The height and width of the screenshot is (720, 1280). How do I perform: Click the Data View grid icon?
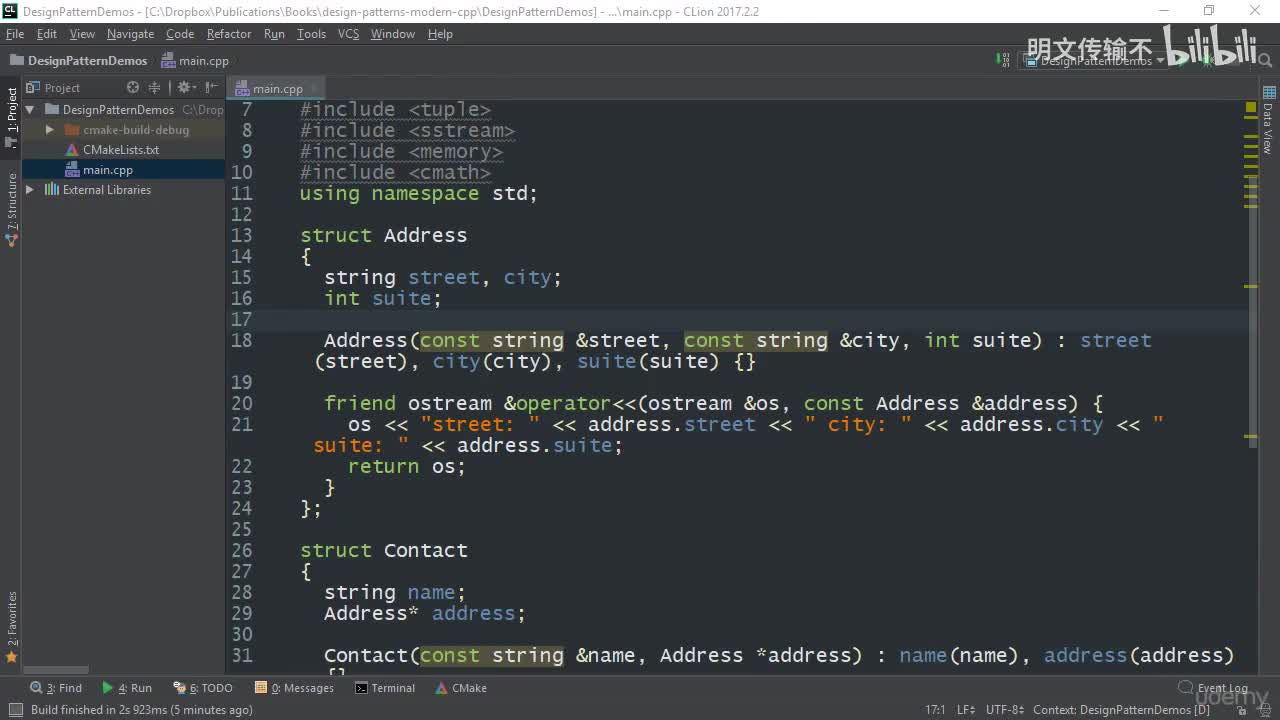(x=1269, y=93)
